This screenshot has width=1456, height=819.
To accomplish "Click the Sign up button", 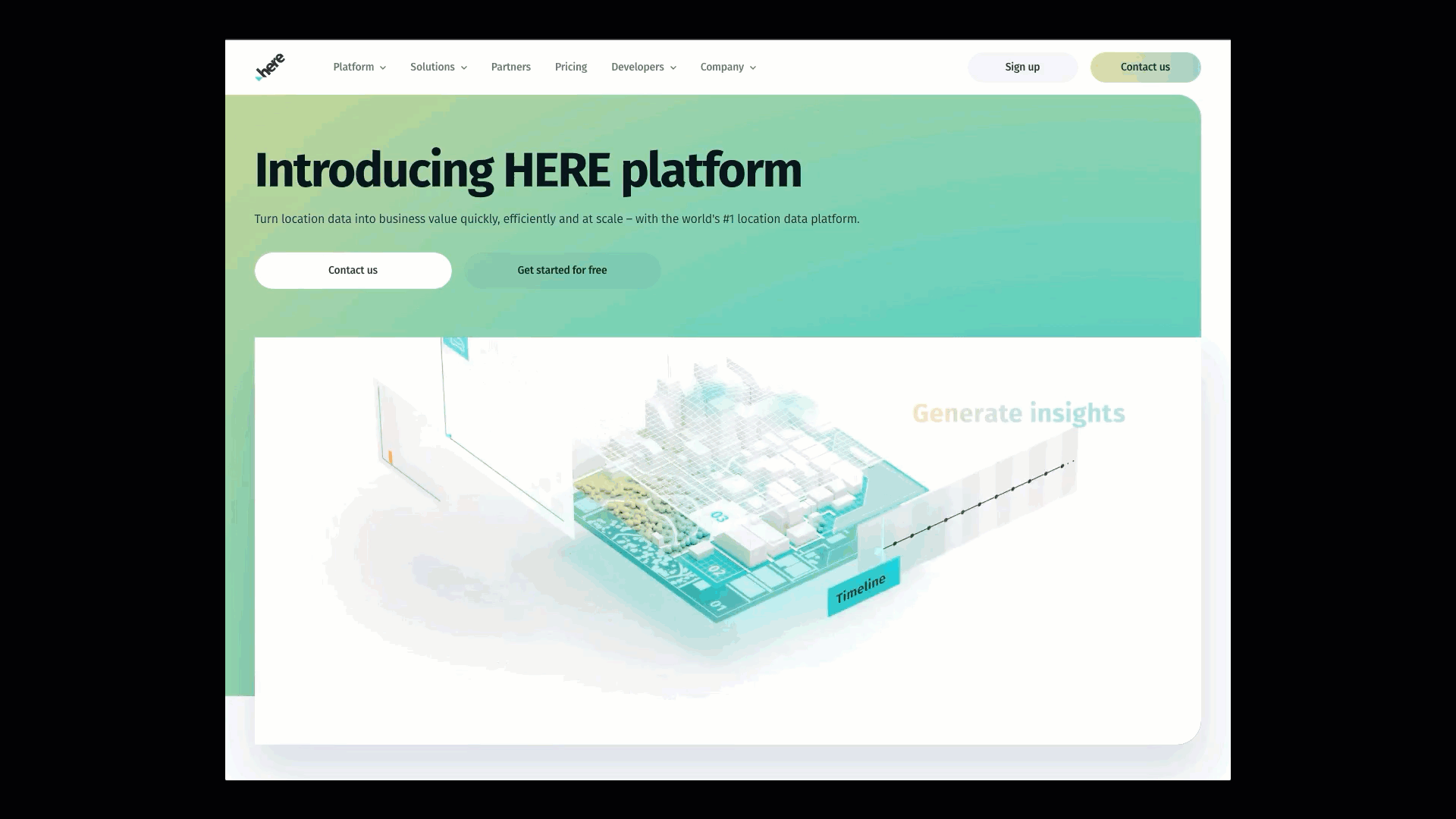I will pyautogui.click(x=1022, y=67).
